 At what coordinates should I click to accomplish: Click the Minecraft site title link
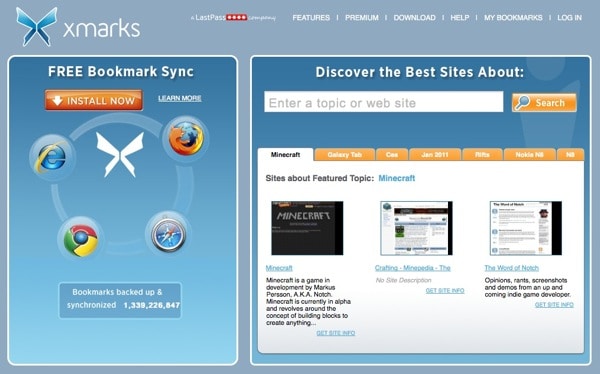(279, 268)
